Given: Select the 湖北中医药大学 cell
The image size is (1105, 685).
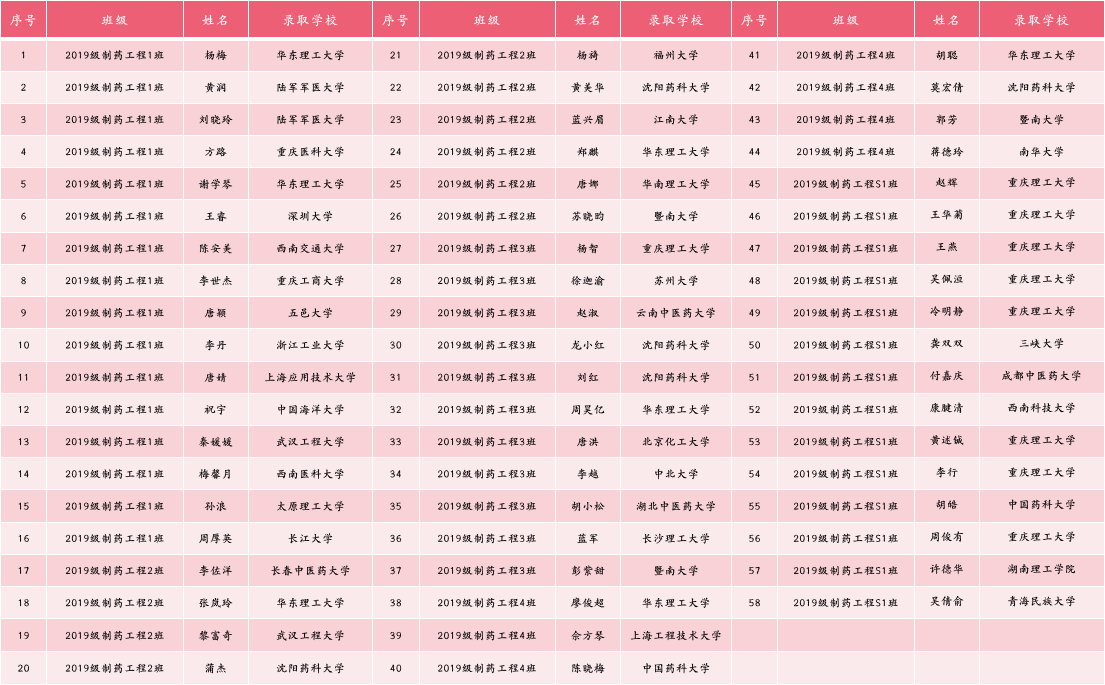Looking at the screenshot, I should click(676, 507).
